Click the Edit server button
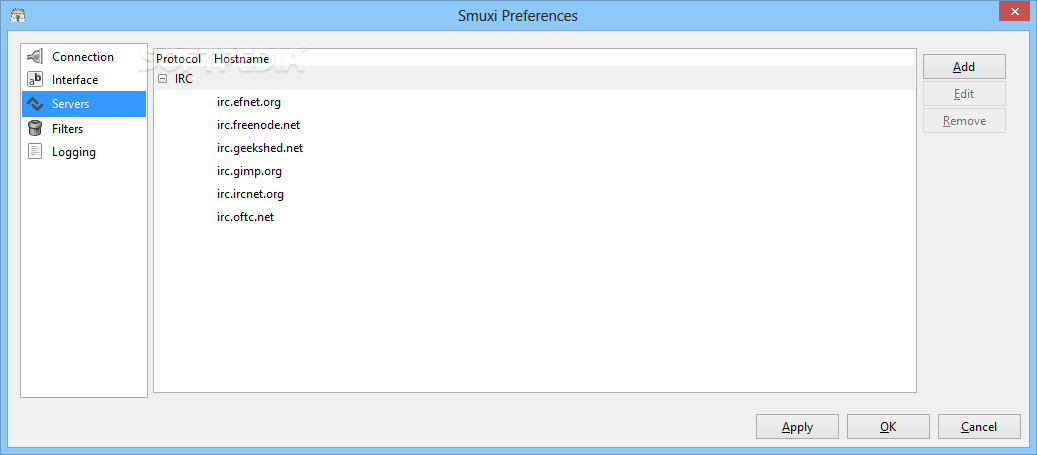This screenshot has height=455, width=1037. (964, 94)
